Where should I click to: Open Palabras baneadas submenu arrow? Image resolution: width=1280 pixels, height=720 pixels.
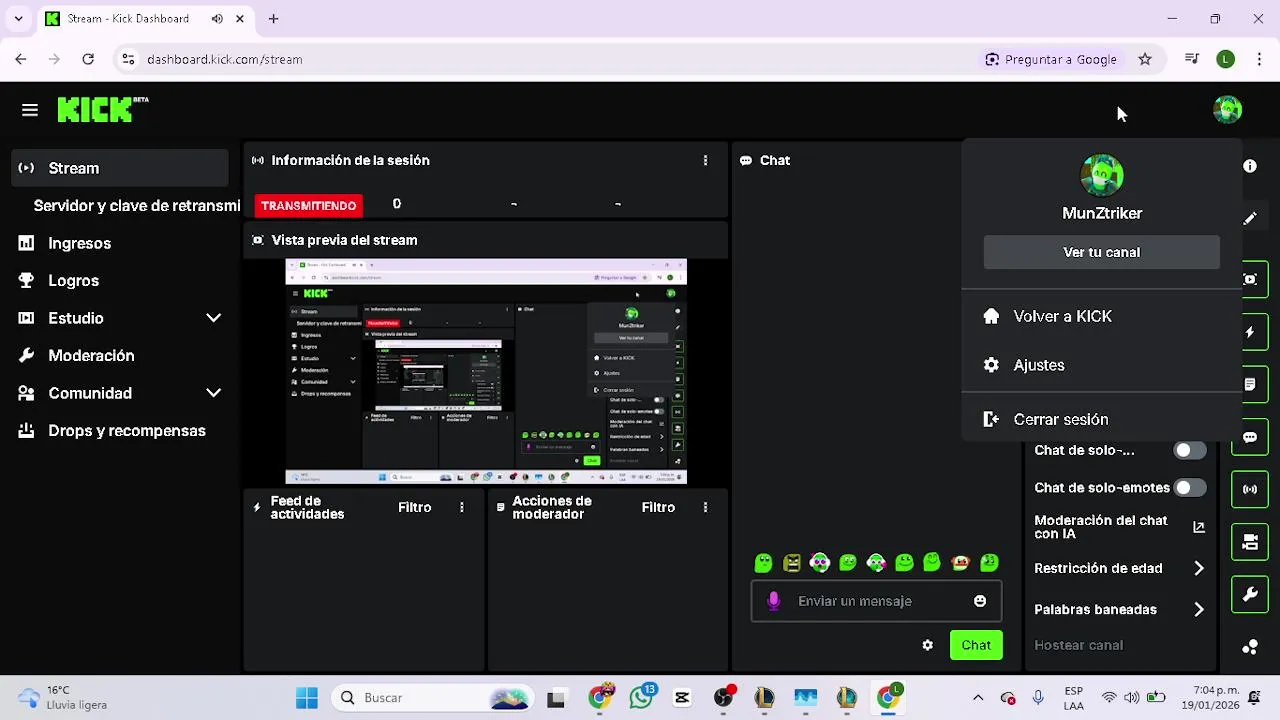point(1199,609)
